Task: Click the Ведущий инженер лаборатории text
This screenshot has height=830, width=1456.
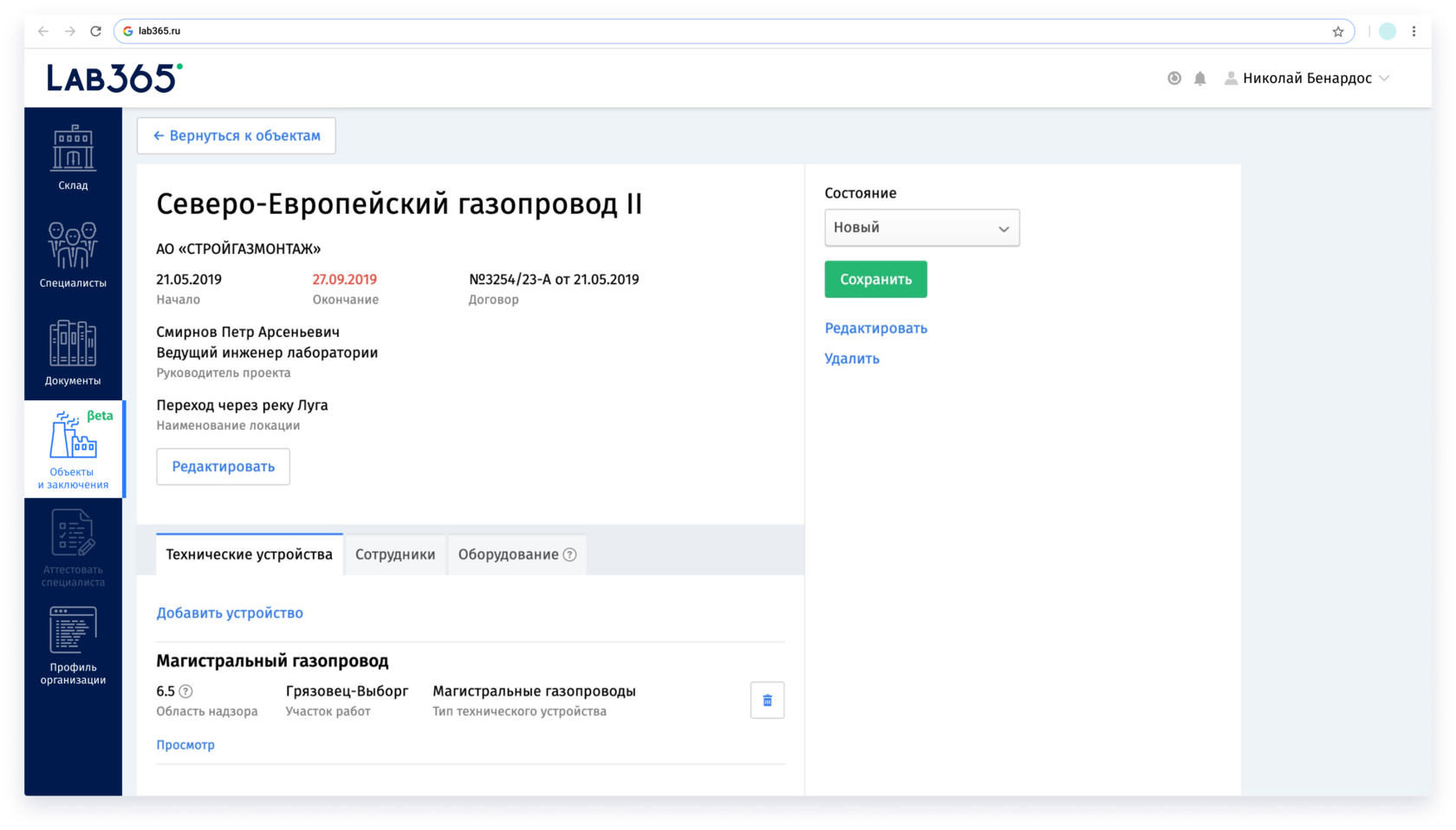Action: 267,353
